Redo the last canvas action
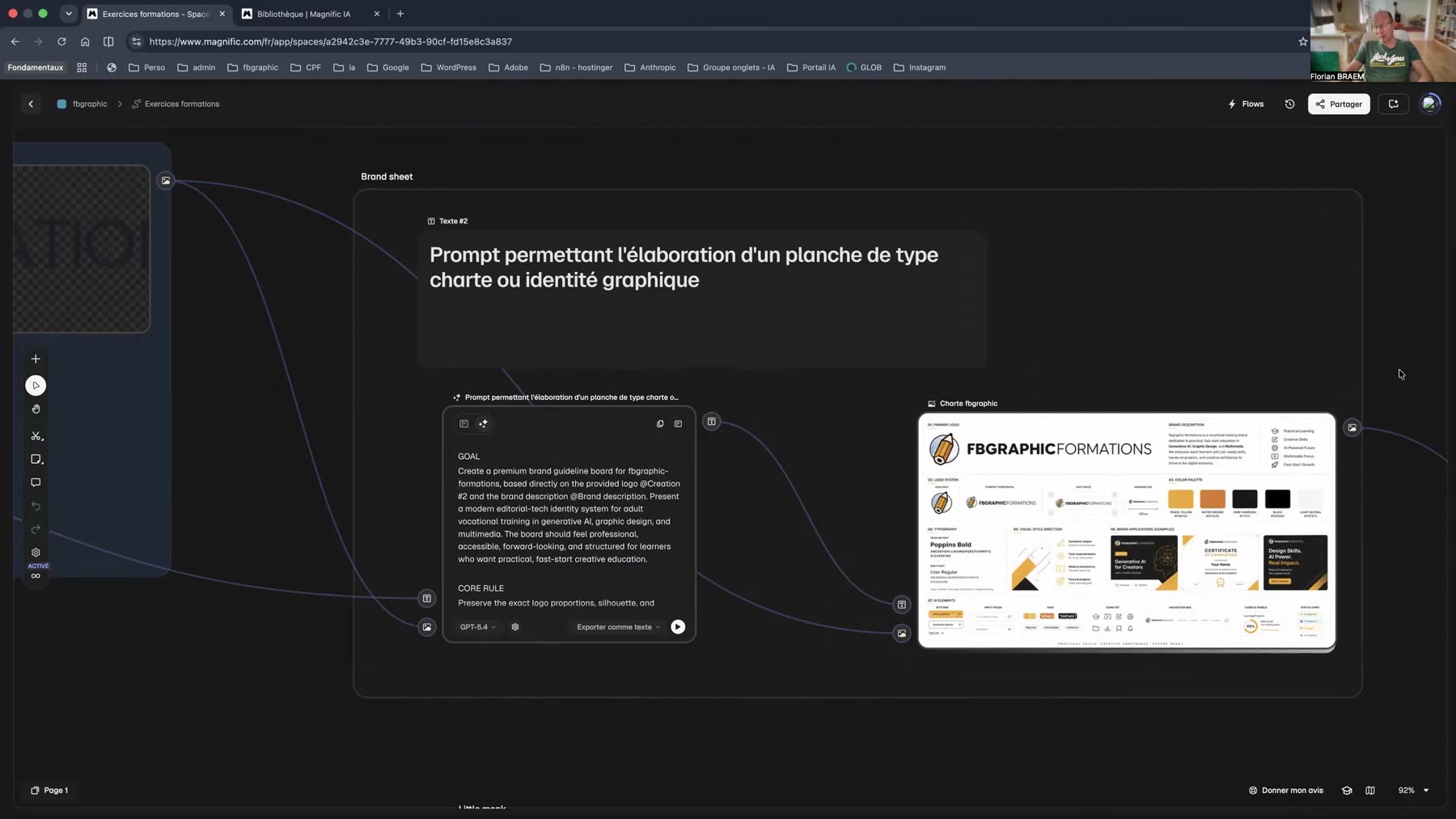The height and width of the screenshot is (819, 1456). pyautogui.click(x=36, y=529)
